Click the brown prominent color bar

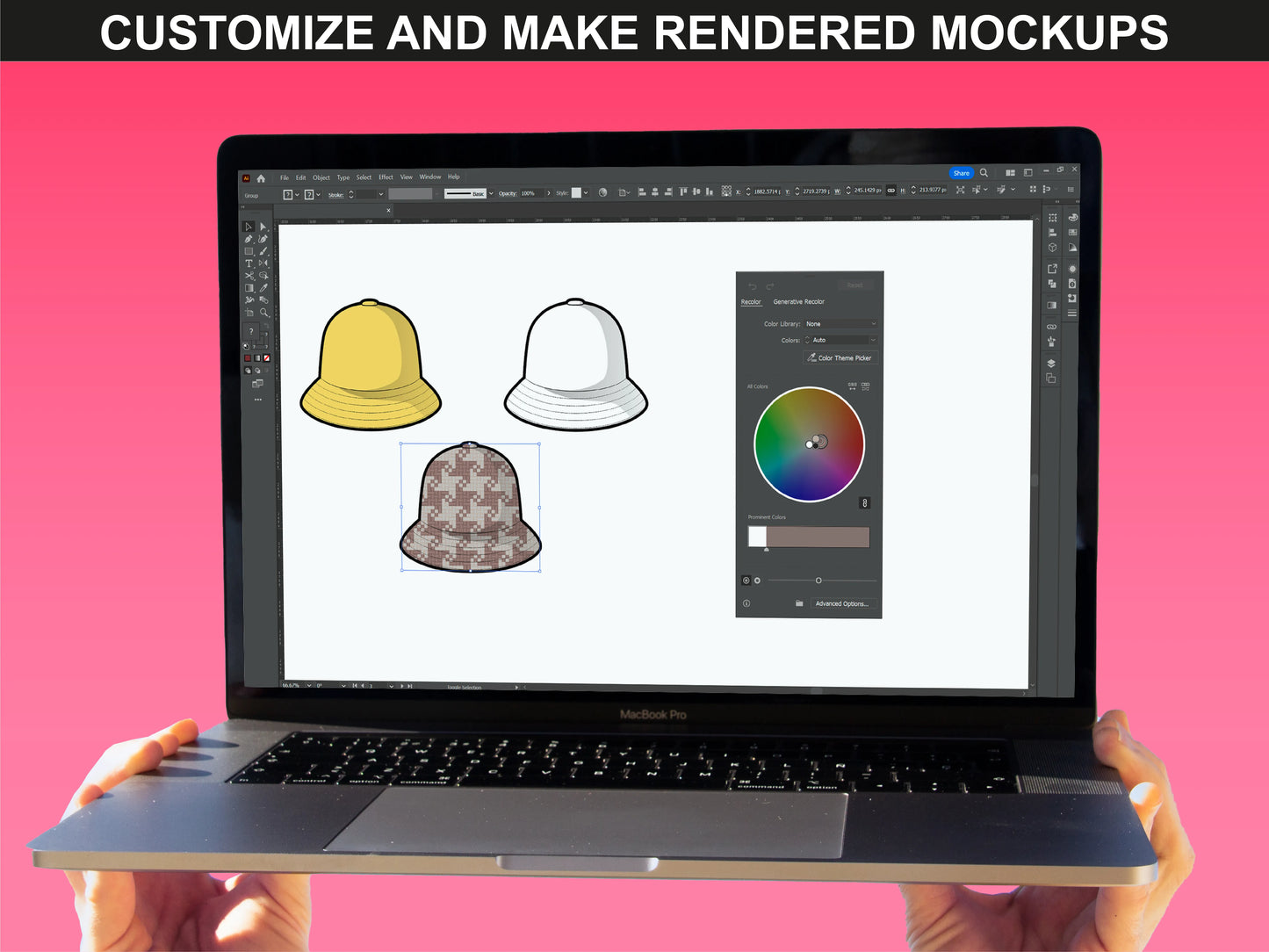click(x=818, y=537)
